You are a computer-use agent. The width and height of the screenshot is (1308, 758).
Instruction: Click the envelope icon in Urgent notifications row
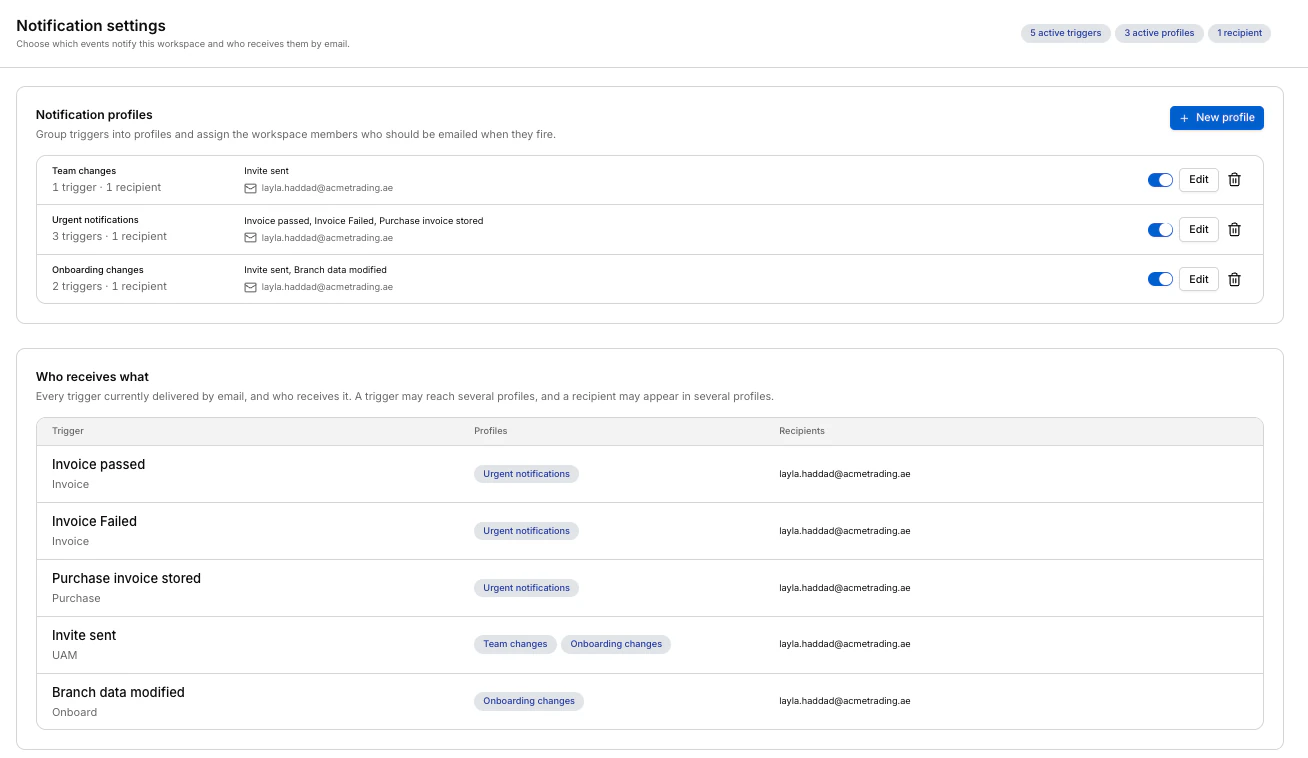251,238
